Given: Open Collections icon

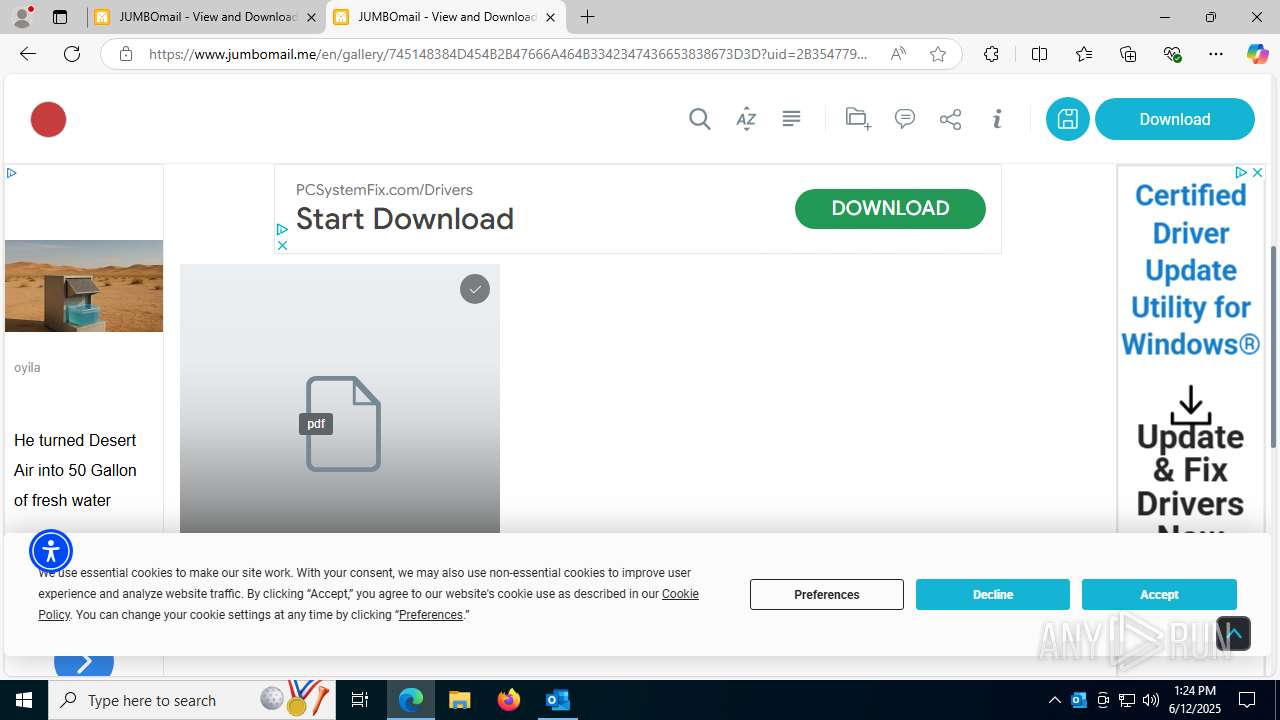Looking at the screenshot, I should coord(1128,54).
